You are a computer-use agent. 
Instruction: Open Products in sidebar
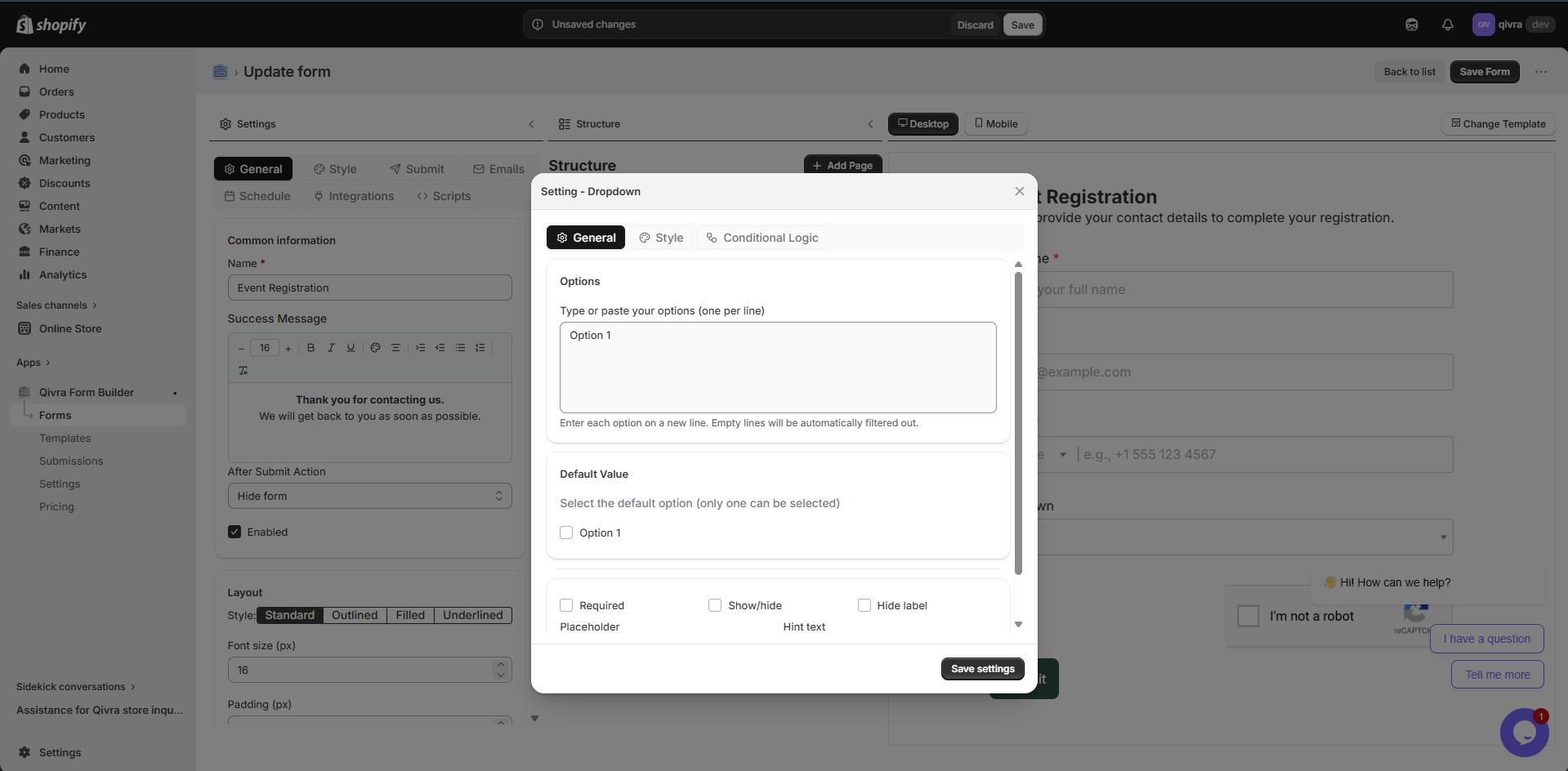62,114
